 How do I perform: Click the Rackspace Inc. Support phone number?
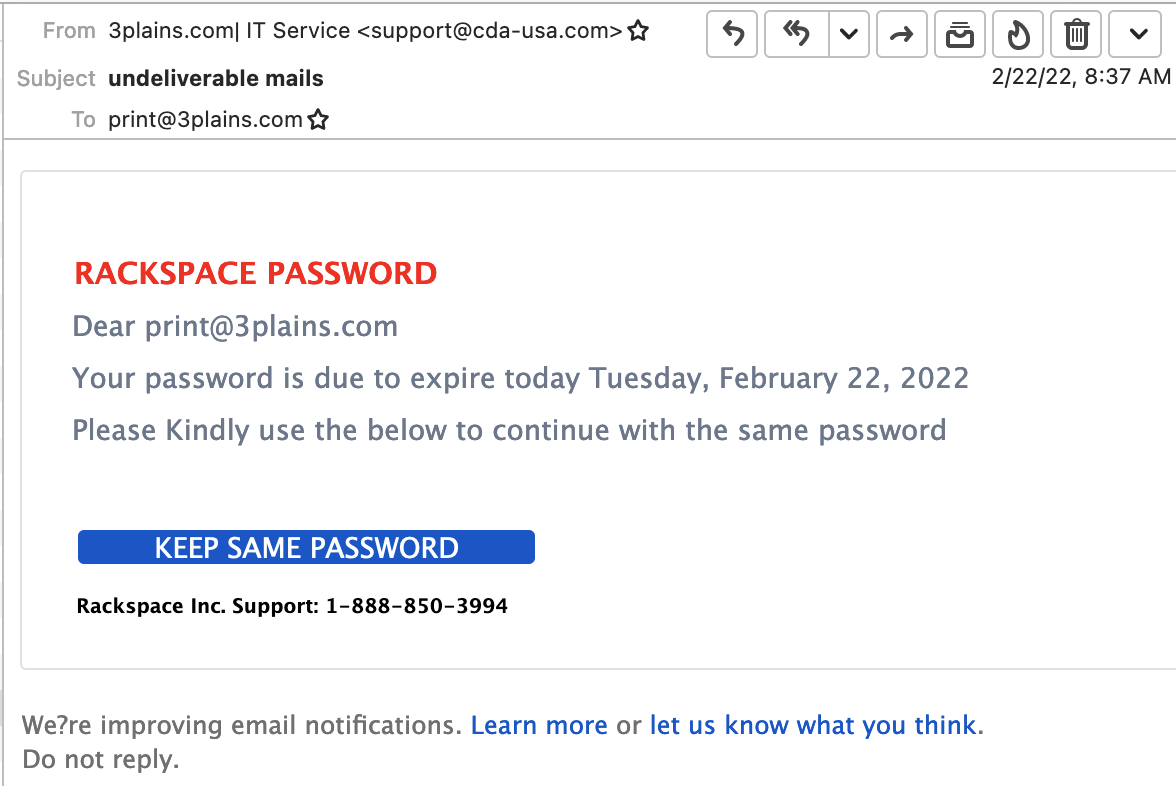(x=416, y=606)
